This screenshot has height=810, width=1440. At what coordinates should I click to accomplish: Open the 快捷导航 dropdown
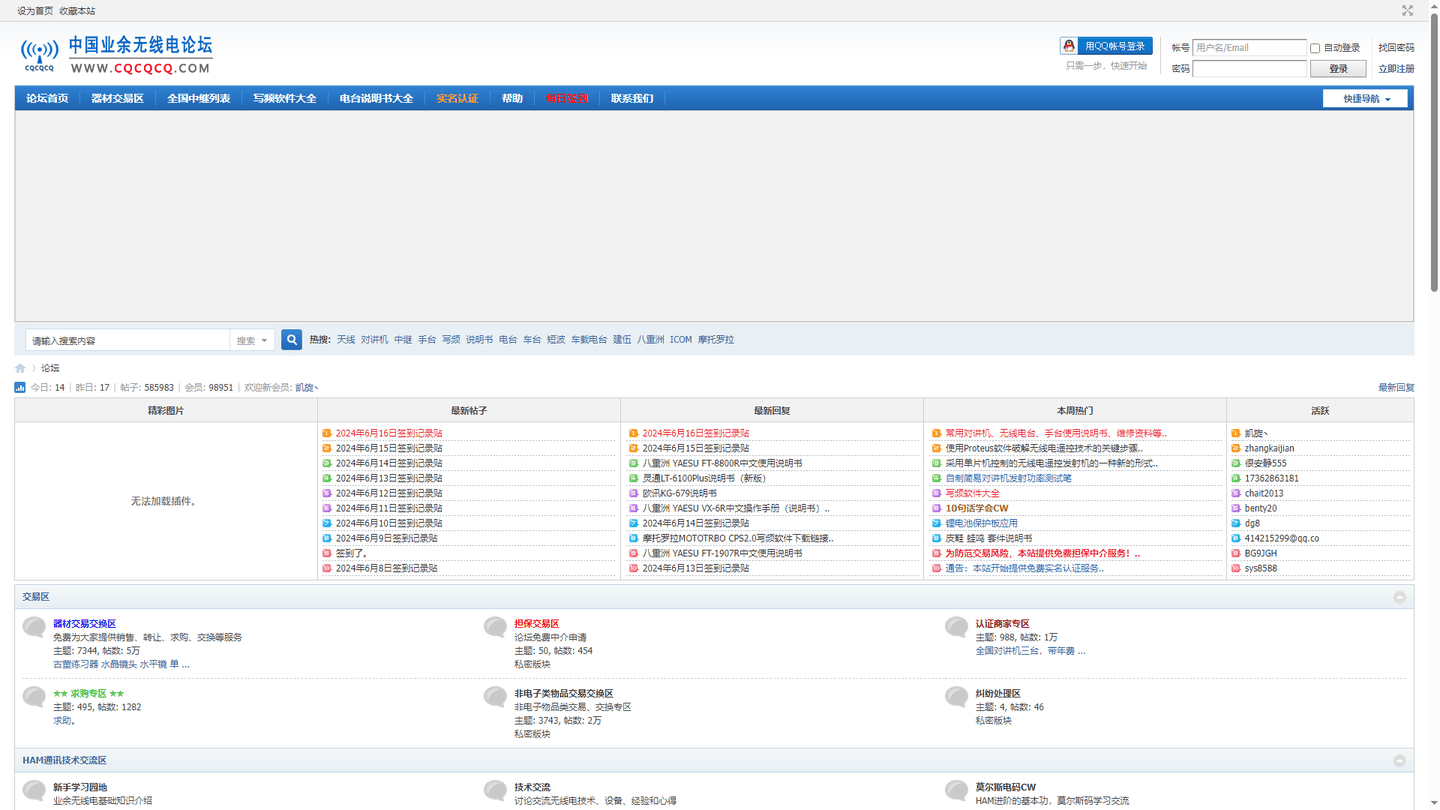click(1365, 99)
